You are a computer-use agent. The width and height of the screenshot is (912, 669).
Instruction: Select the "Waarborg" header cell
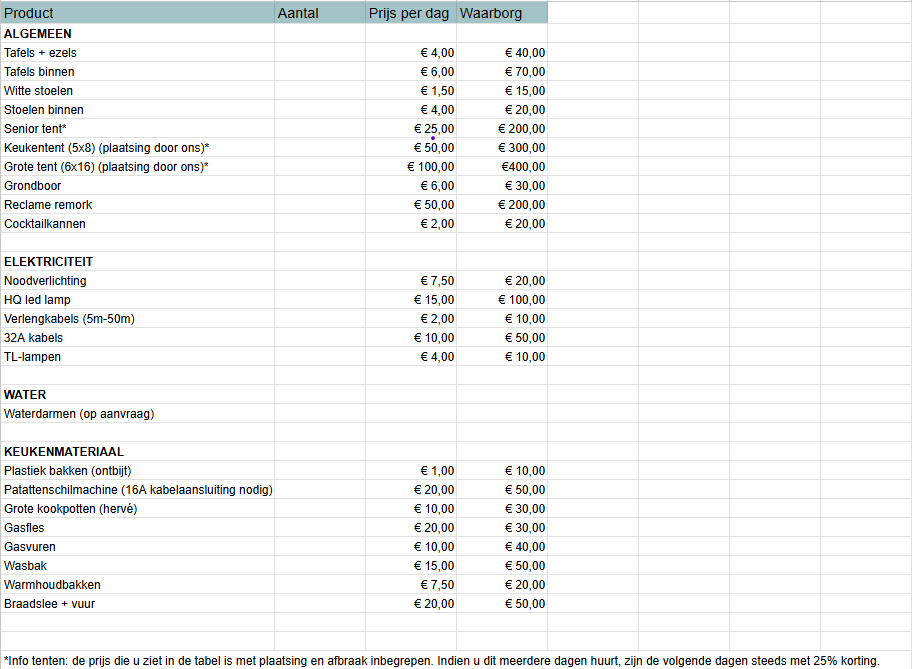click(502, 13)
